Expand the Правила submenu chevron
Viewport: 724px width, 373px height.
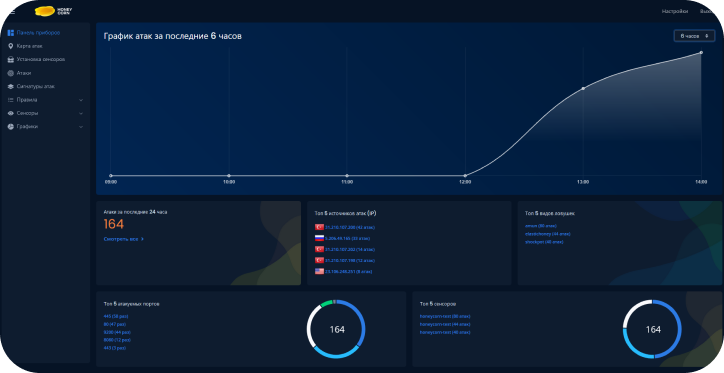pos(81,100)
